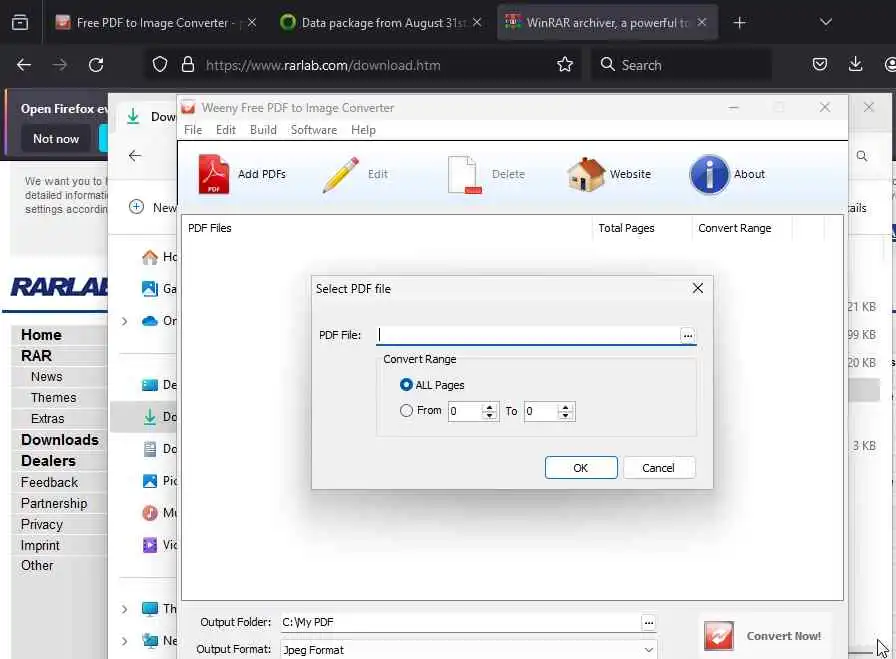Click the Total Pages column header

pyautogui.click(x=642, y=228)
